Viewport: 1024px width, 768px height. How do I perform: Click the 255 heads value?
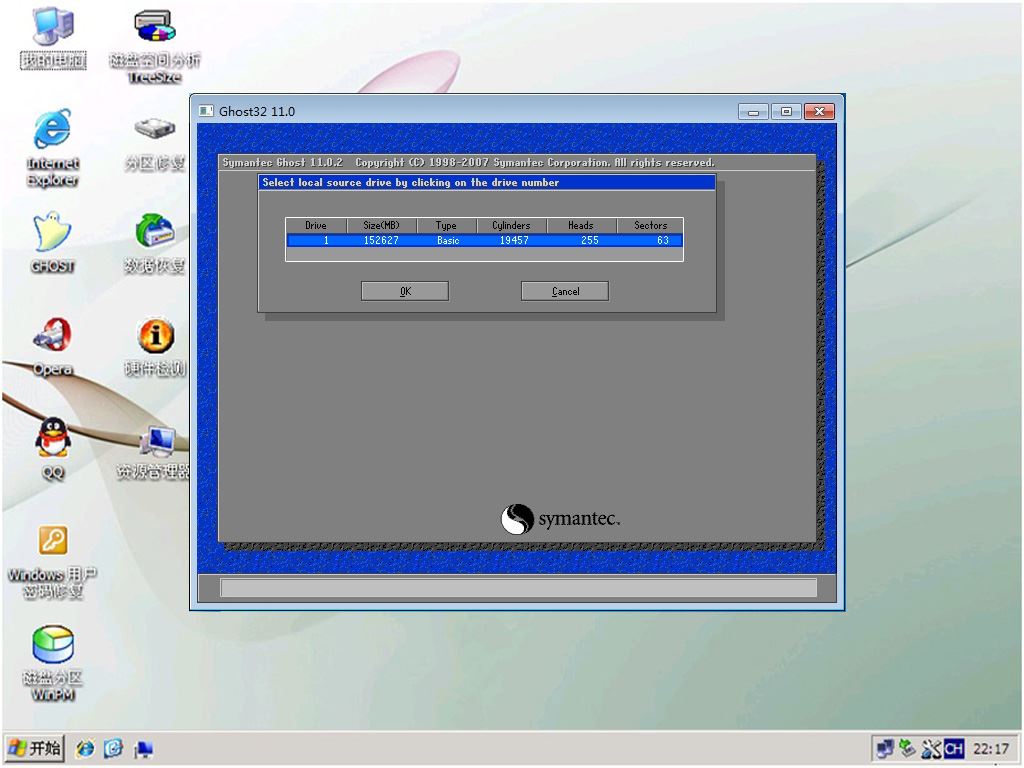(590, 240)
